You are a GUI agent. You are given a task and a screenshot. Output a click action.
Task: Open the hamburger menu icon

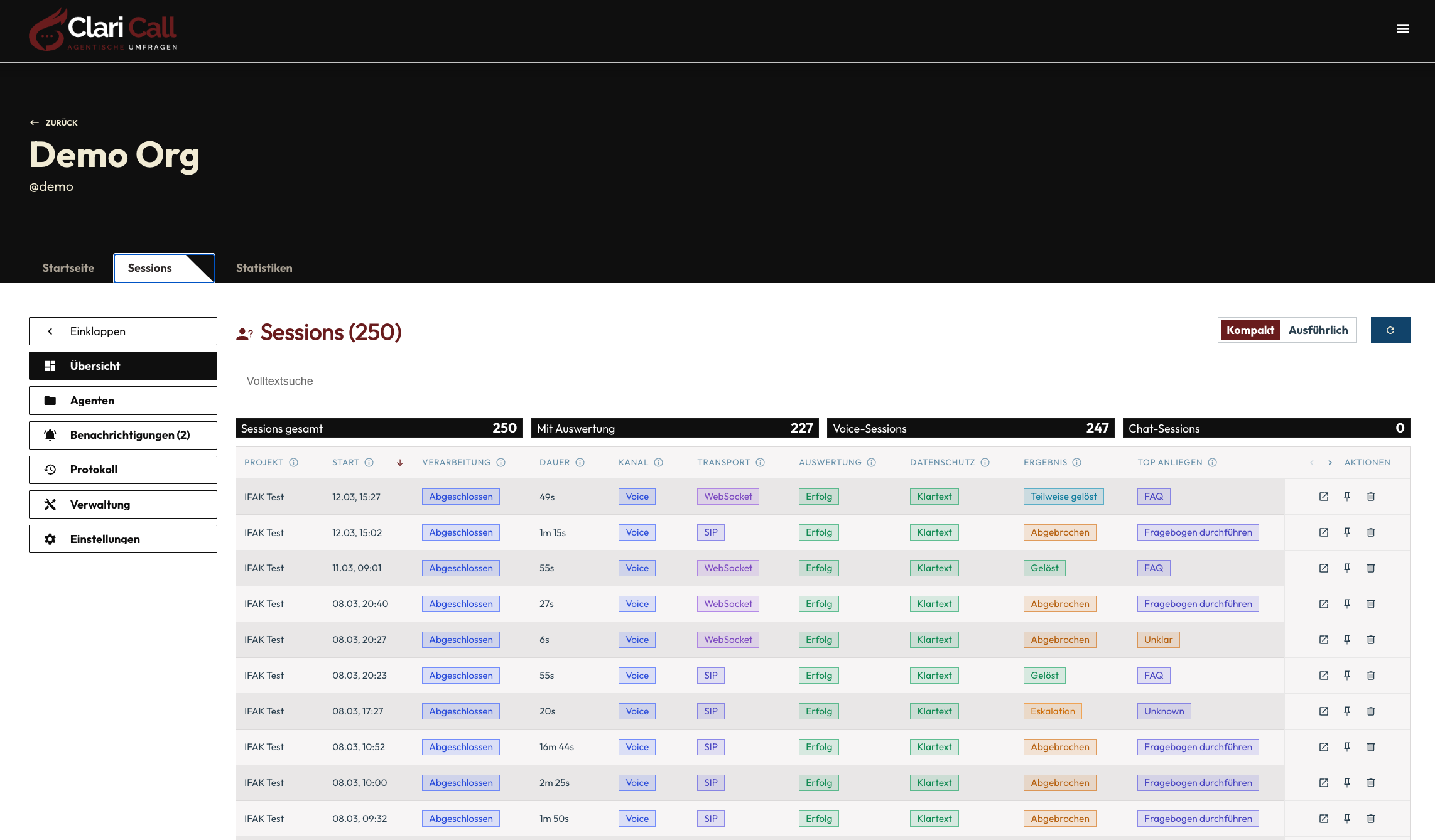pos(1402,29)
